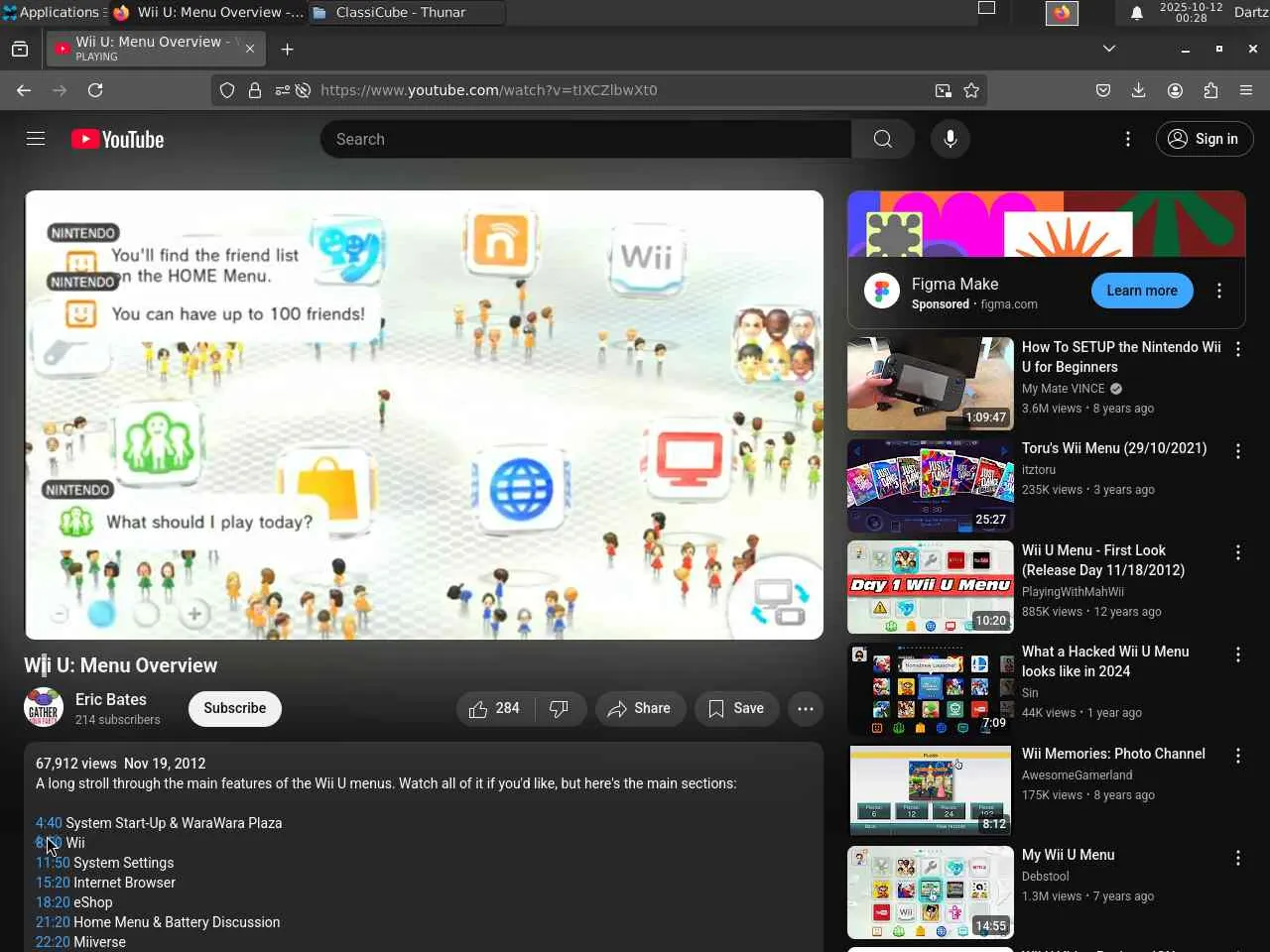Open tracking protection shield panel
The height and width of the screenshot is (952, 1270).
pyautogui.click(x=227, y=90)
